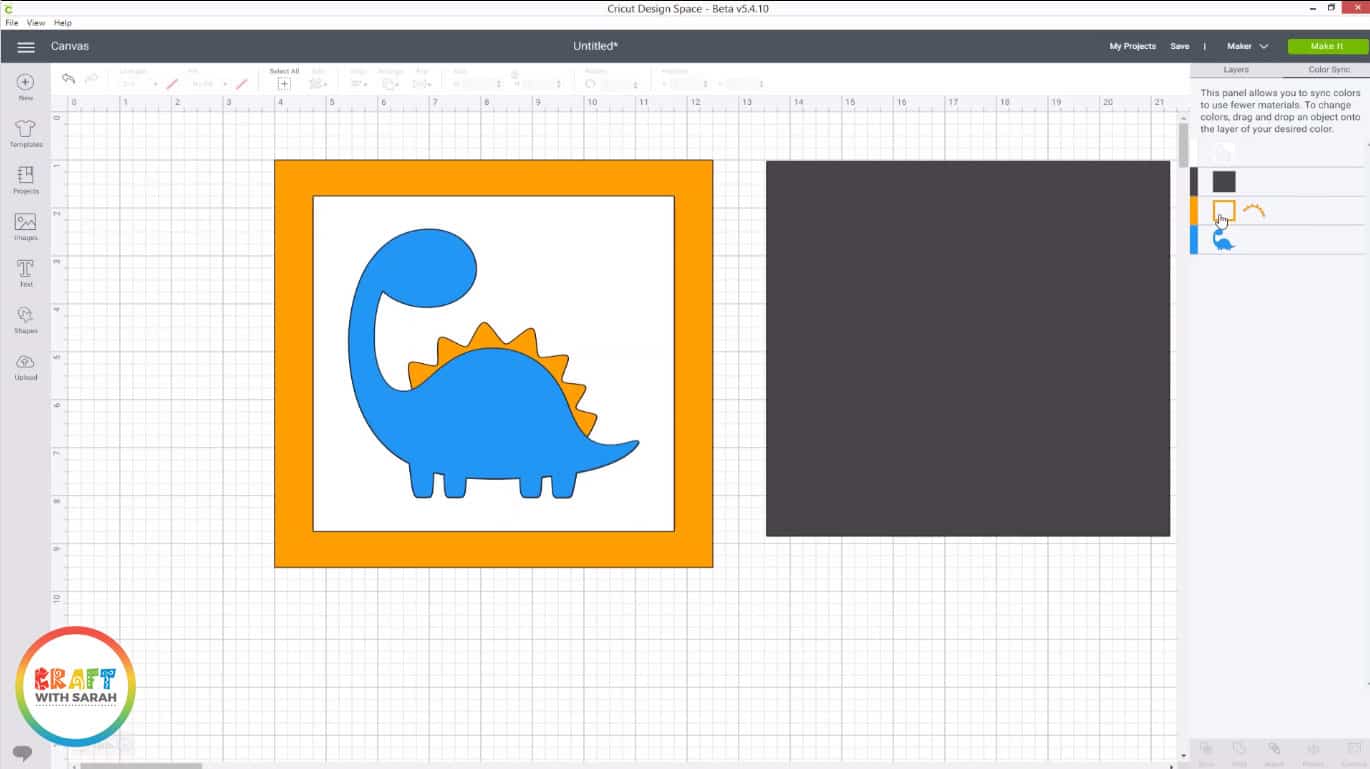This screenshot has height=769, width=1370.
Task: Select the faint white layer thumbnail in Color Sync
Action: (x=1222, y=153)
